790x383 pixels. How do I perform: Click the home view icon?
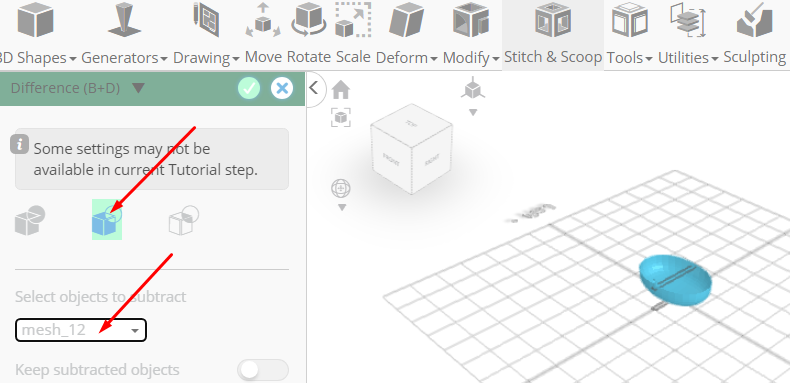tap(341, 90)
